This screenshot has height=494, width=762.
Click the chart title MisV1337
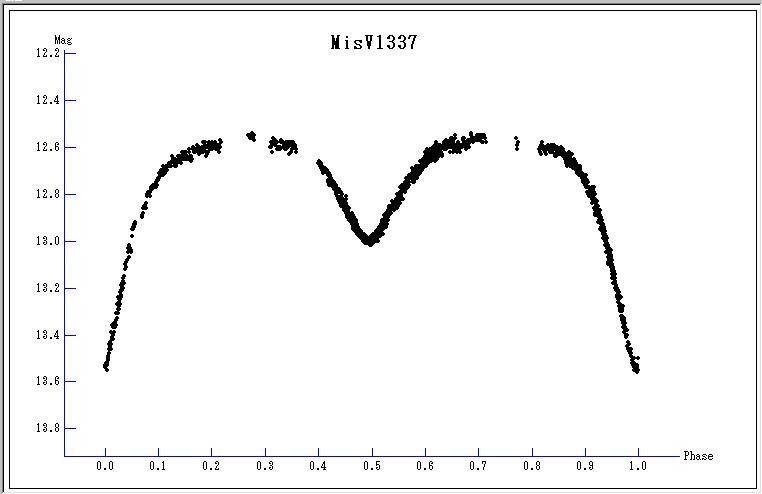pos(374,43)
